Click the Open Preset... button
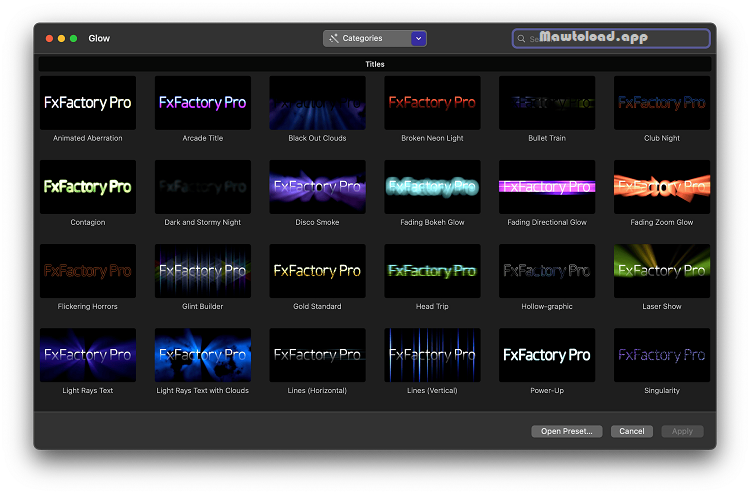 point(567,431)
